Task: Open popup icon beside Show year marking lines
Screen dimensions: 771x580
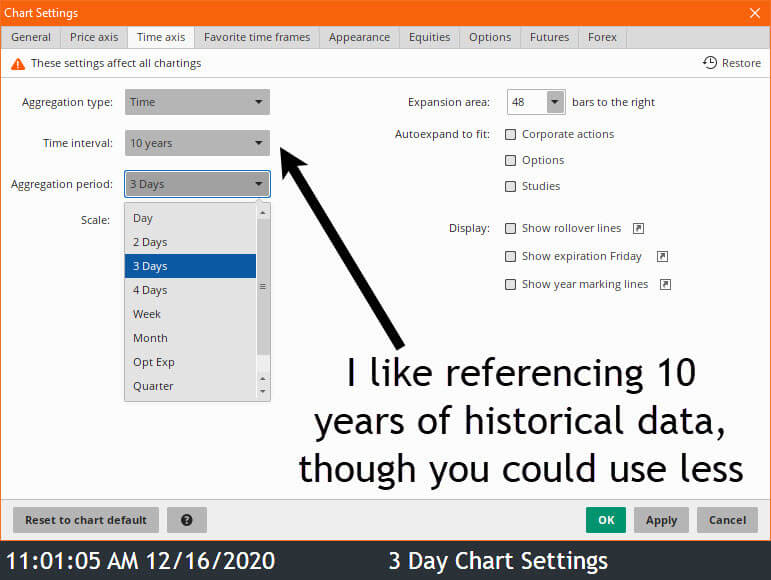Action: pos(665,284)
